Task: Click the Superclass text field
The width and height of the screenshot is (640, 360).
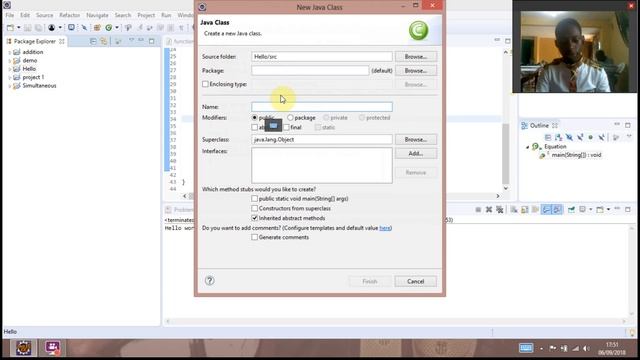Action: (x=322, y=139)
